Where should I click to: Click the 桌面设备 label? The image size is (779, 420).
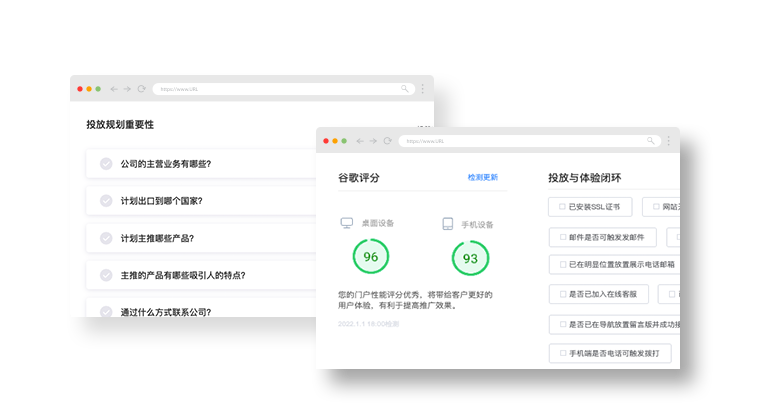(378, 223)
